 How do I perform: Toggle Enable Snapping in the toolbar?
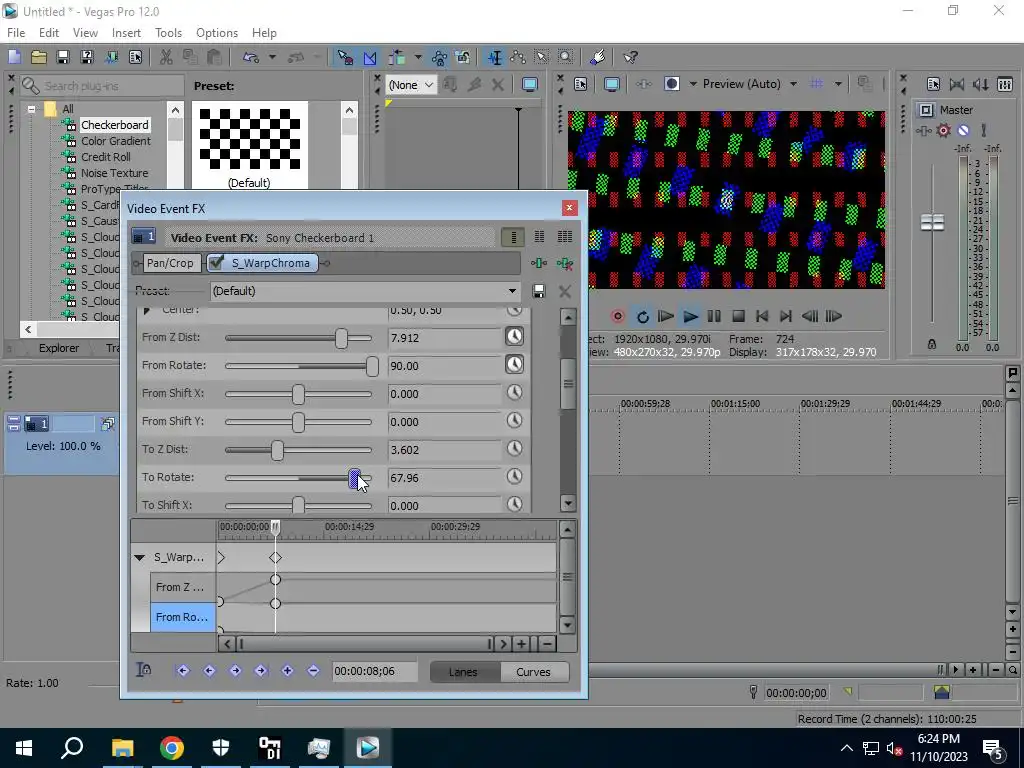click(x=344, y=57)
